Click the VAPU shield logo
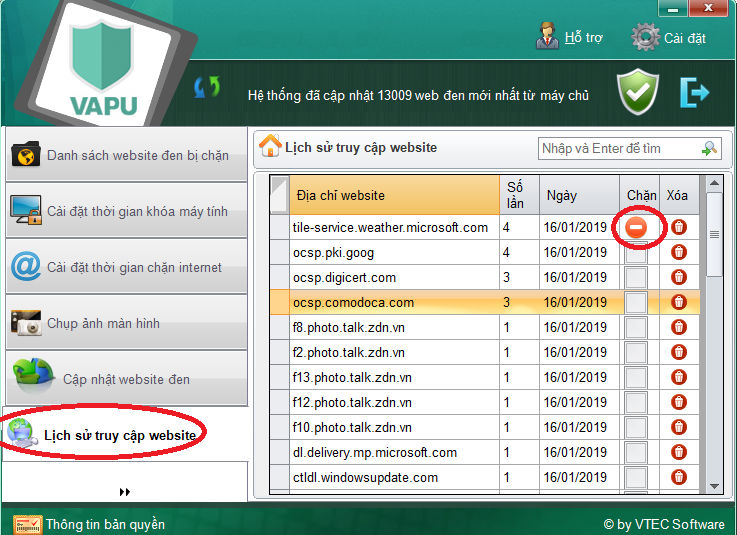 click(103, 66)
